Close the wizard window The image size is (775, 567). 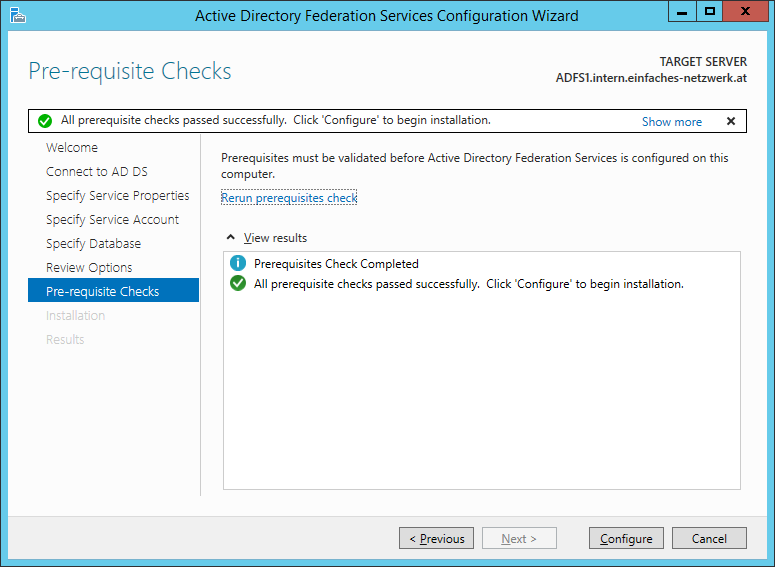745,11
